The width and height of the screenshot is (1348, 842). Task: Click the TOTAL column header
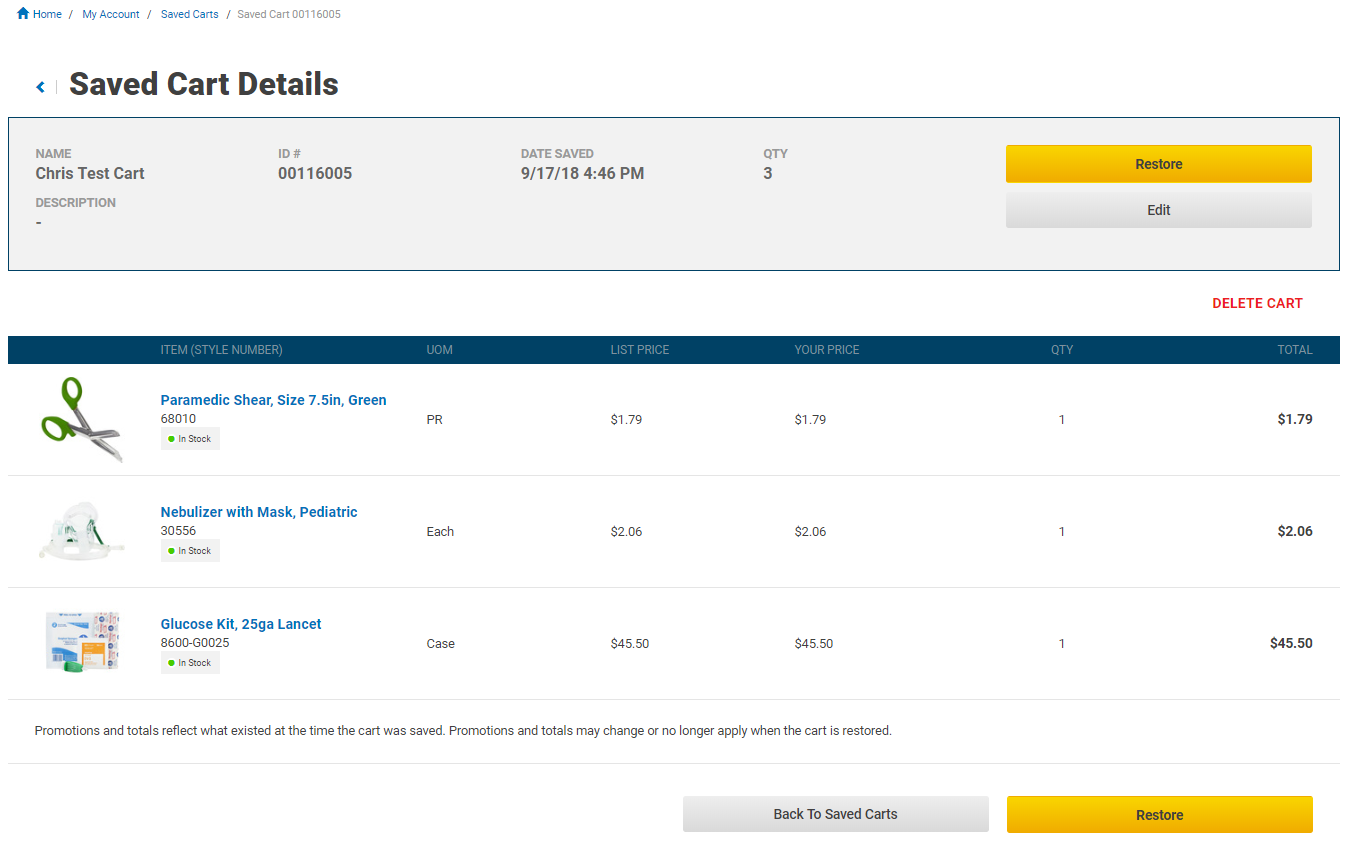[x=1295, y=350]
